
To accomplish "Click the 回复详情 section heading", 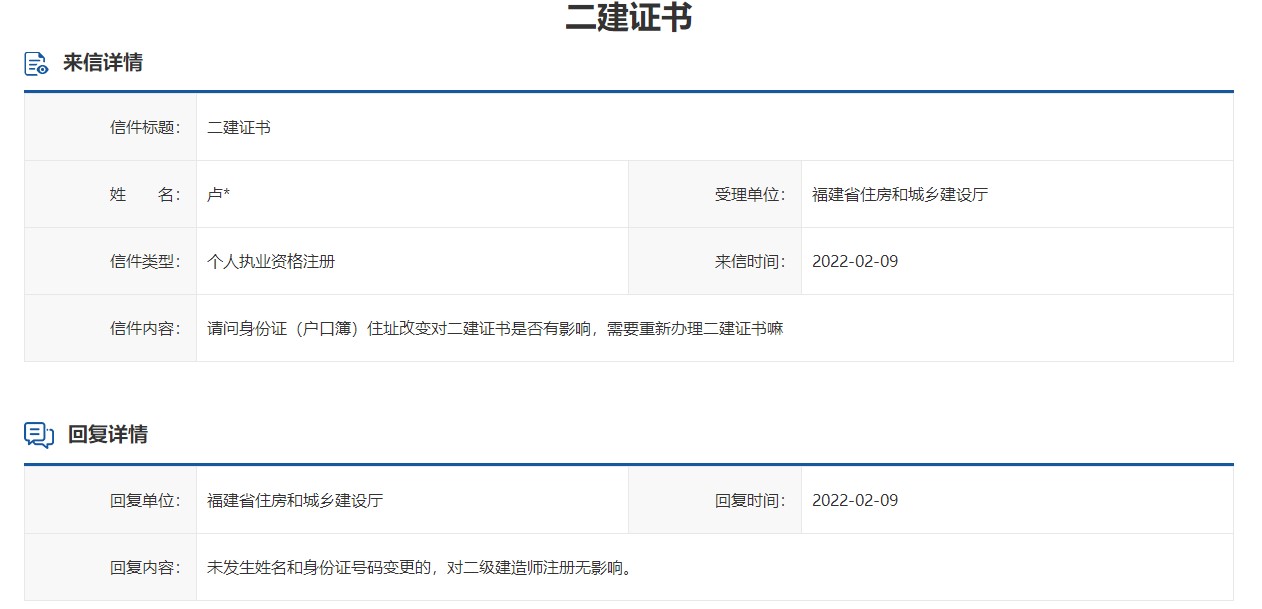I will tap(108, 435).
